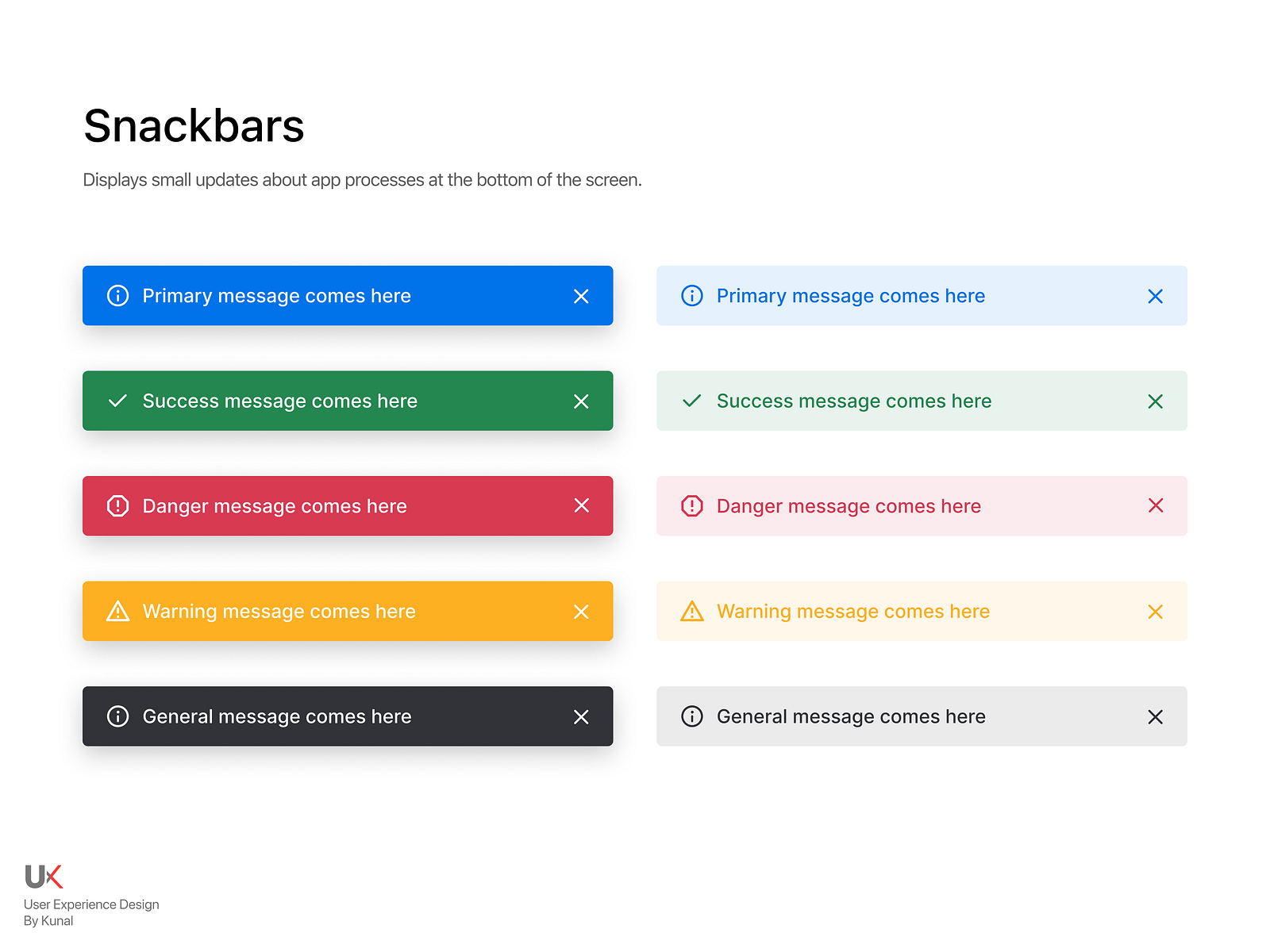1270x952 pixels.
Task: Click the checkmark icon on green Success snackbar
Action: coord(117,401)
